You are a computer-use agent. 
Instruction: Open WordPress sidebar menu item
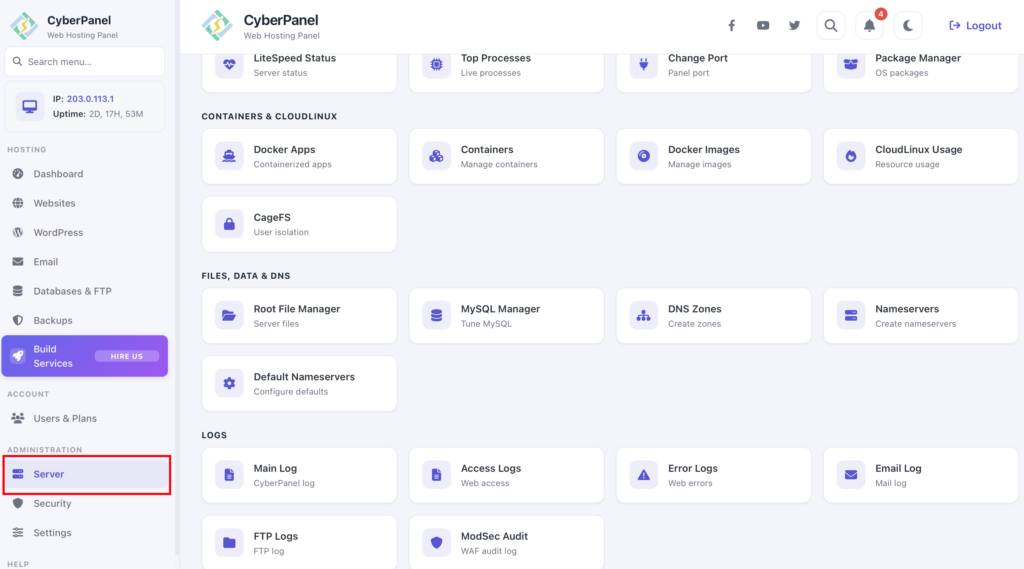click(85, 233)
